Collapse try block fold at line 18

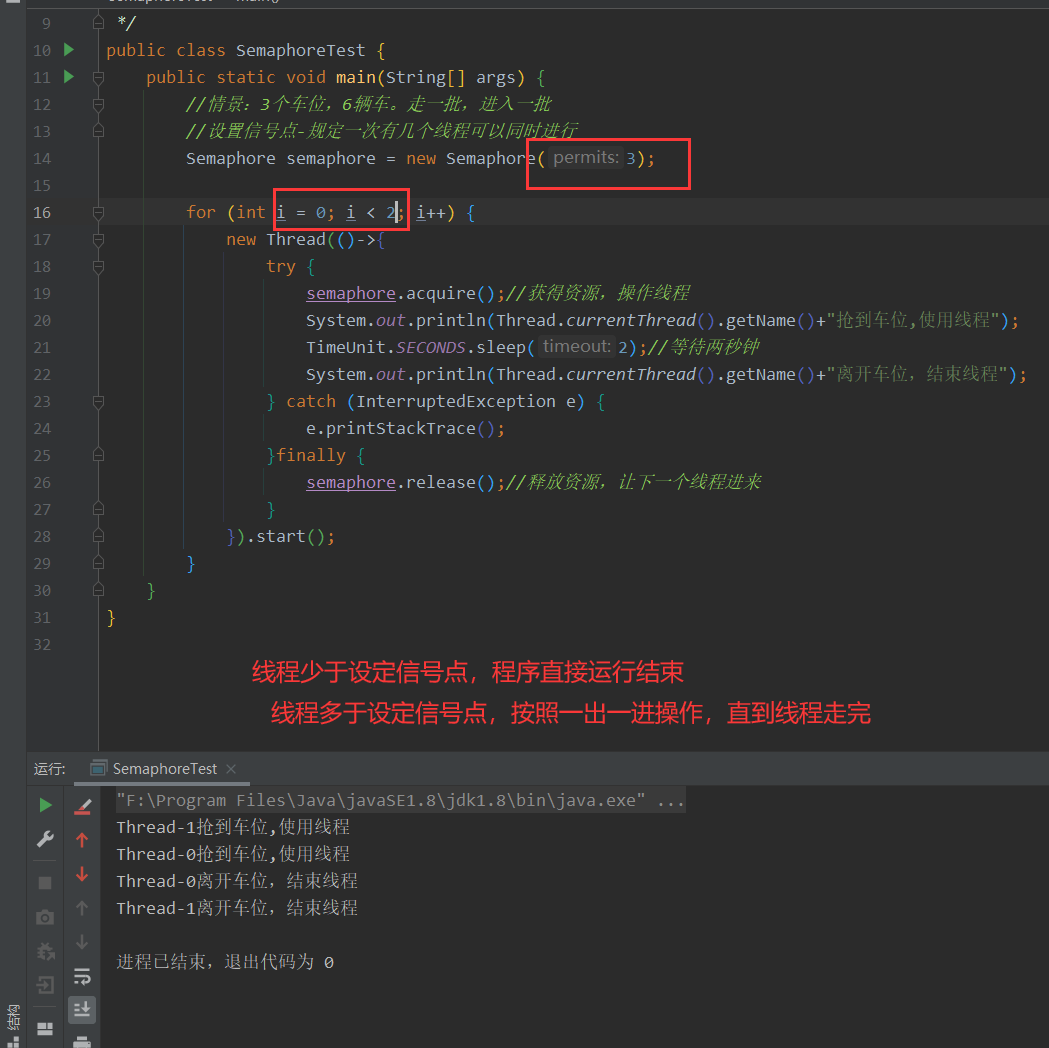pyautogui.click(x=98, y=267)
